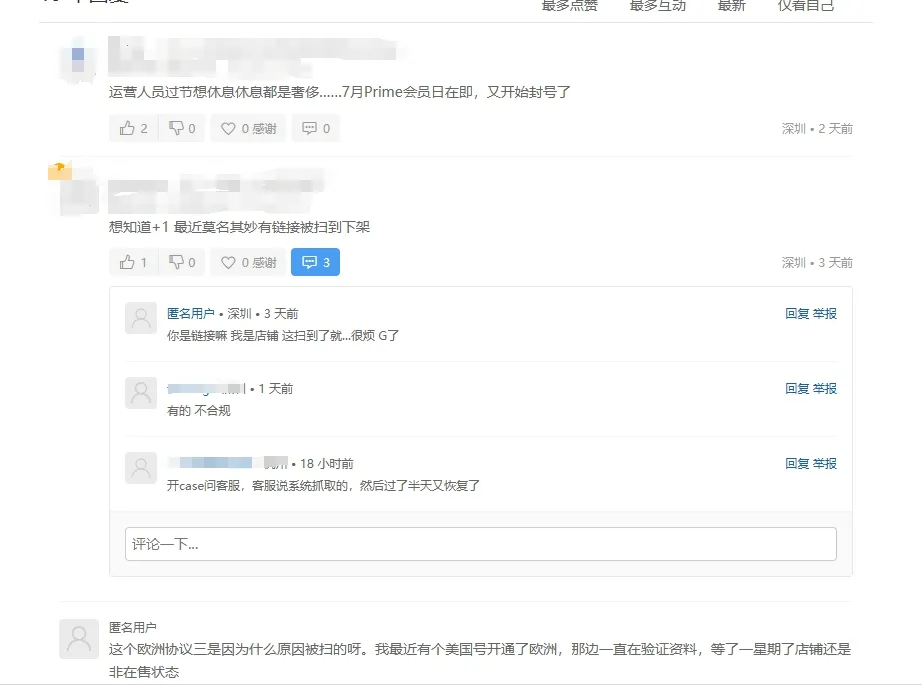Click avatar of the 有的 不合规 commenter
The height and width of the screenshot is (685, 922).
point(141,393)
